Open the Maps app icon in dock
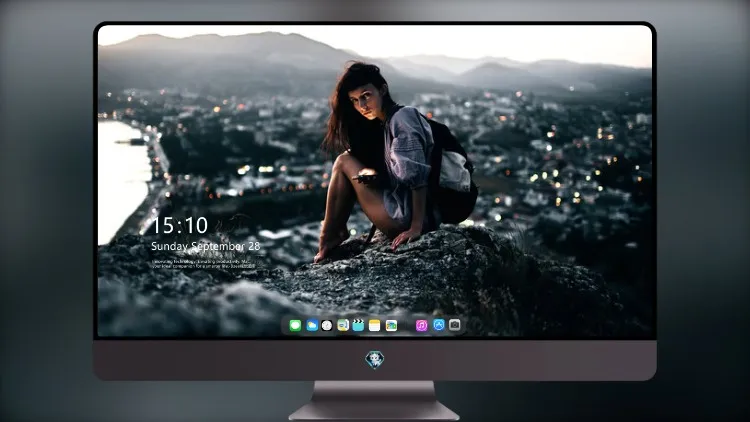Screen dimensions: 750x422 tap(342, 325)
